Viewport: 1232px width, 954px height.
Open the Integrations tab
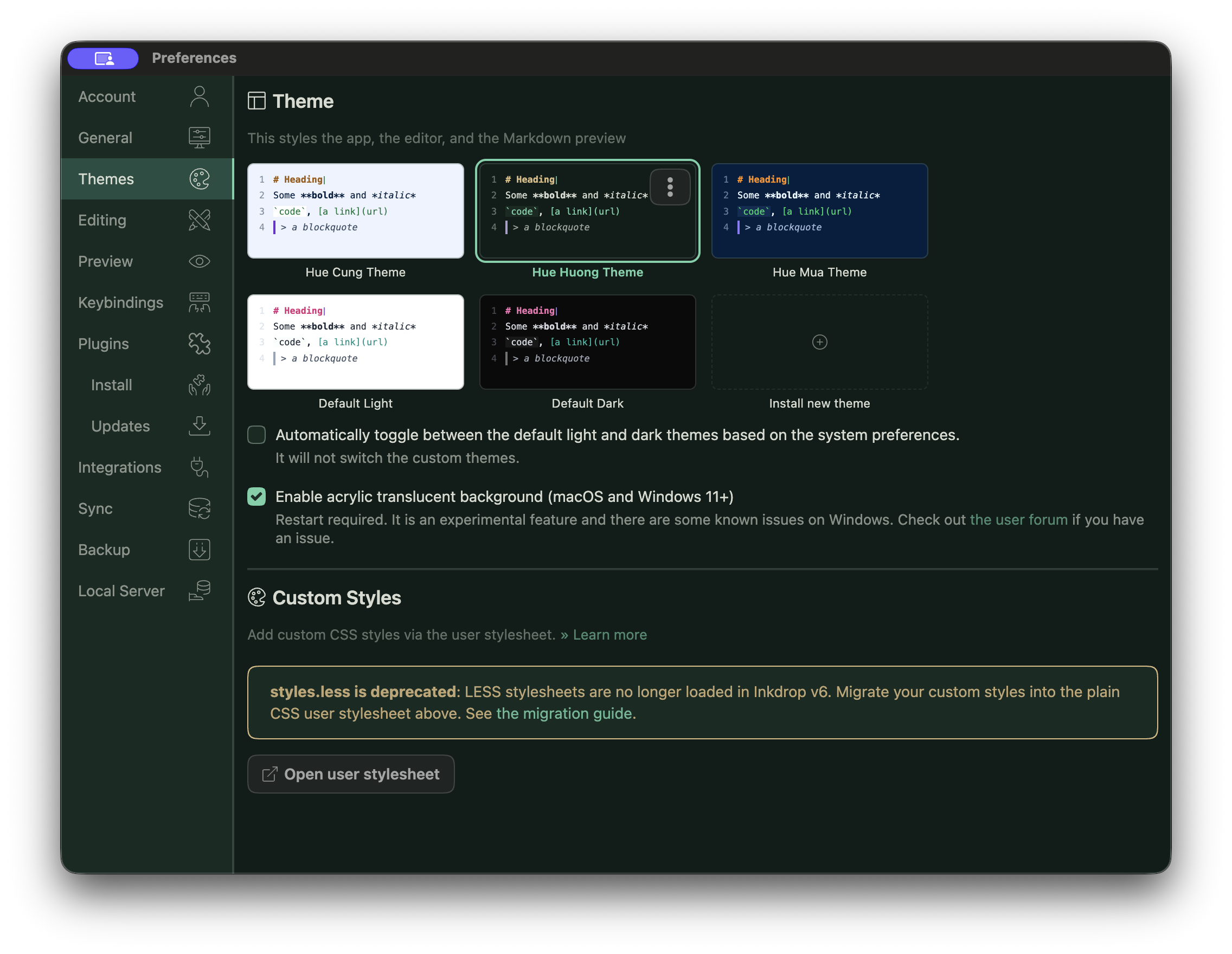click(x=146, y=467)
